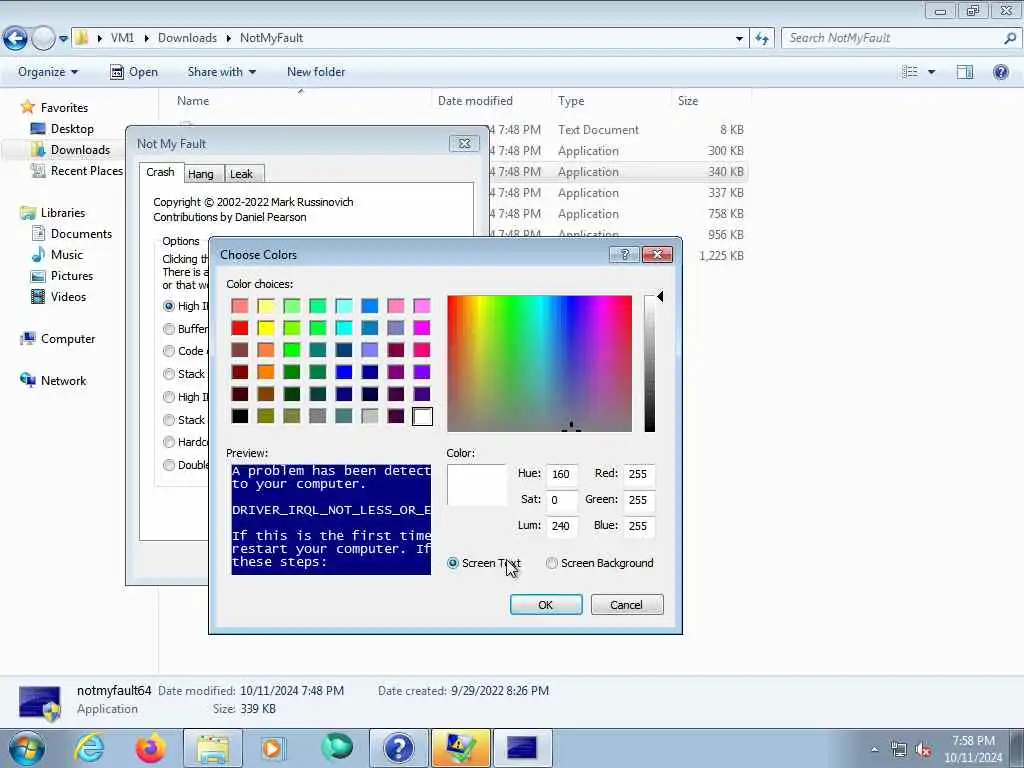Open the Organize menu in Explorer
Image resolution: width=1024 pixels, height=768 pixels.
tap(48, 72)
